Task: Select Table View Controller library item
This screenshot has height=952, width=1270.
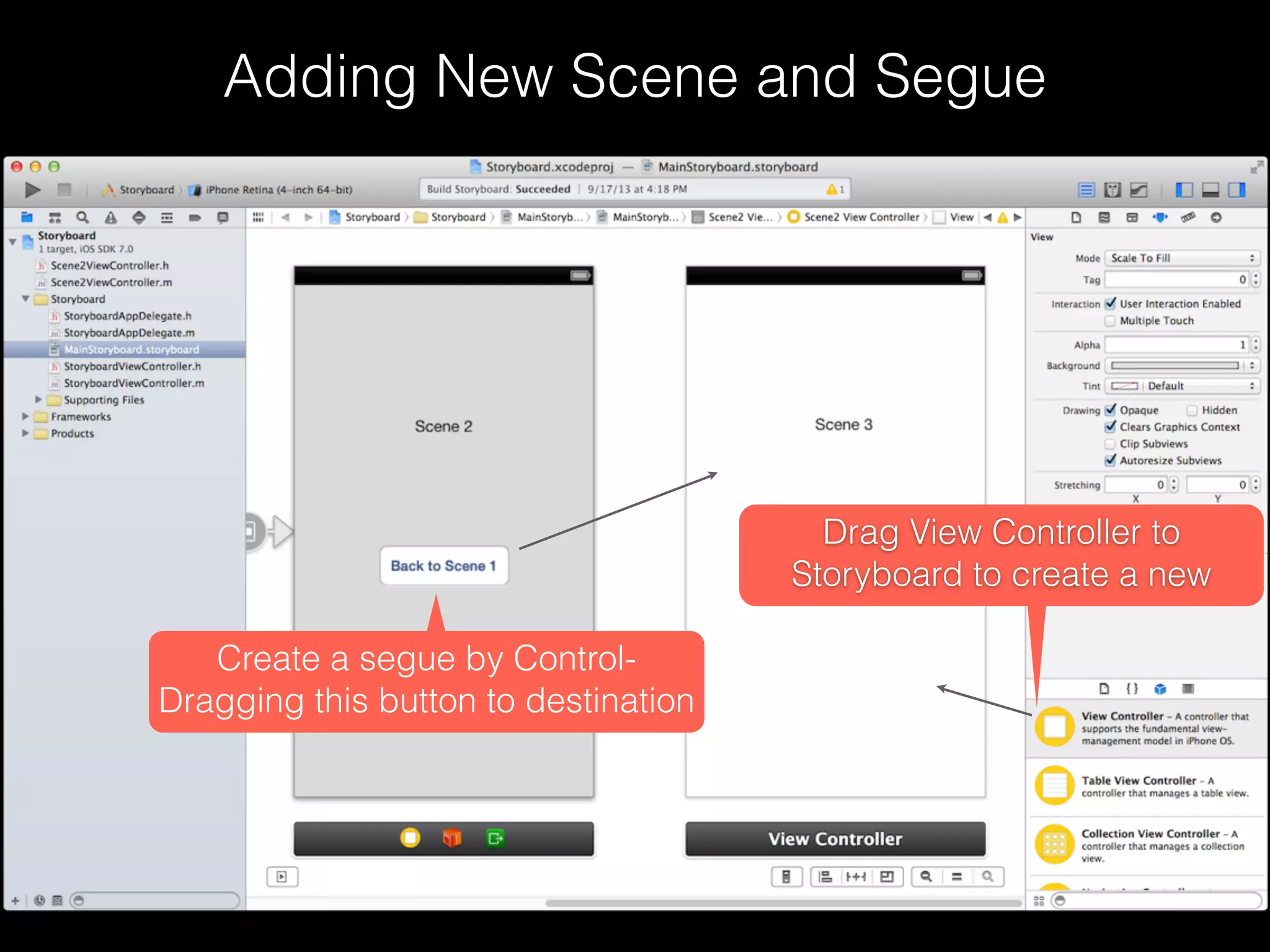Action: (x=1147, y=786)
